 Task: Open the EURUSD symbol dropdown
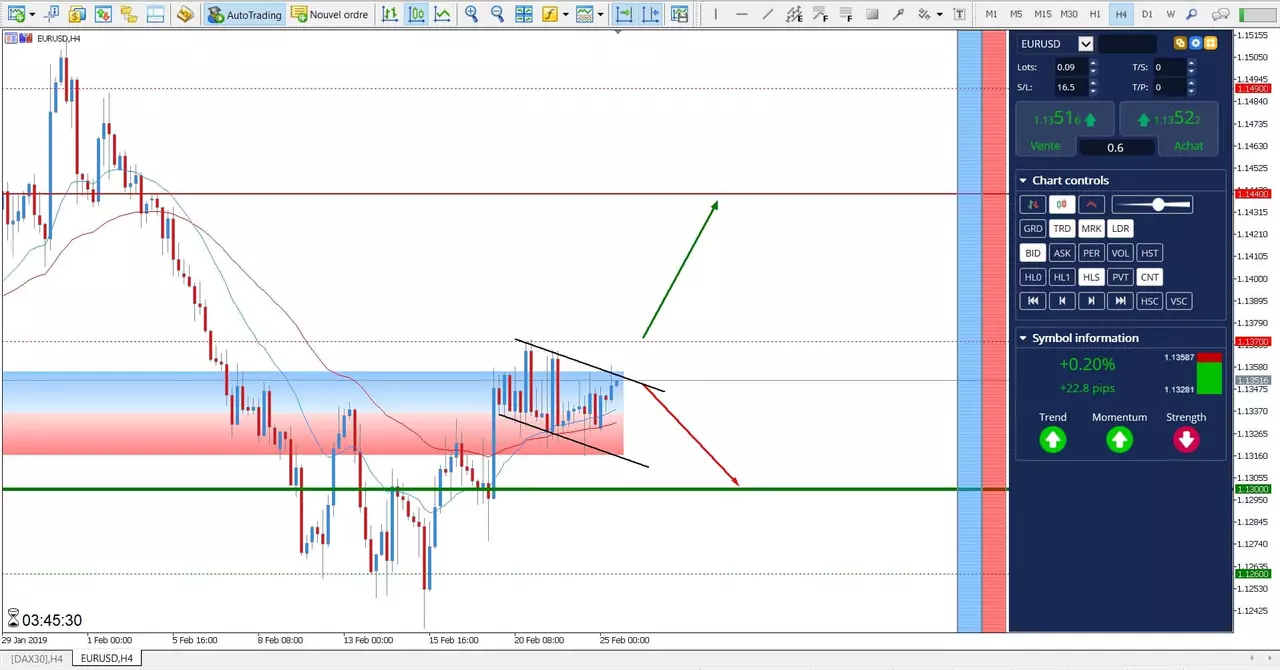[1085, 44]
